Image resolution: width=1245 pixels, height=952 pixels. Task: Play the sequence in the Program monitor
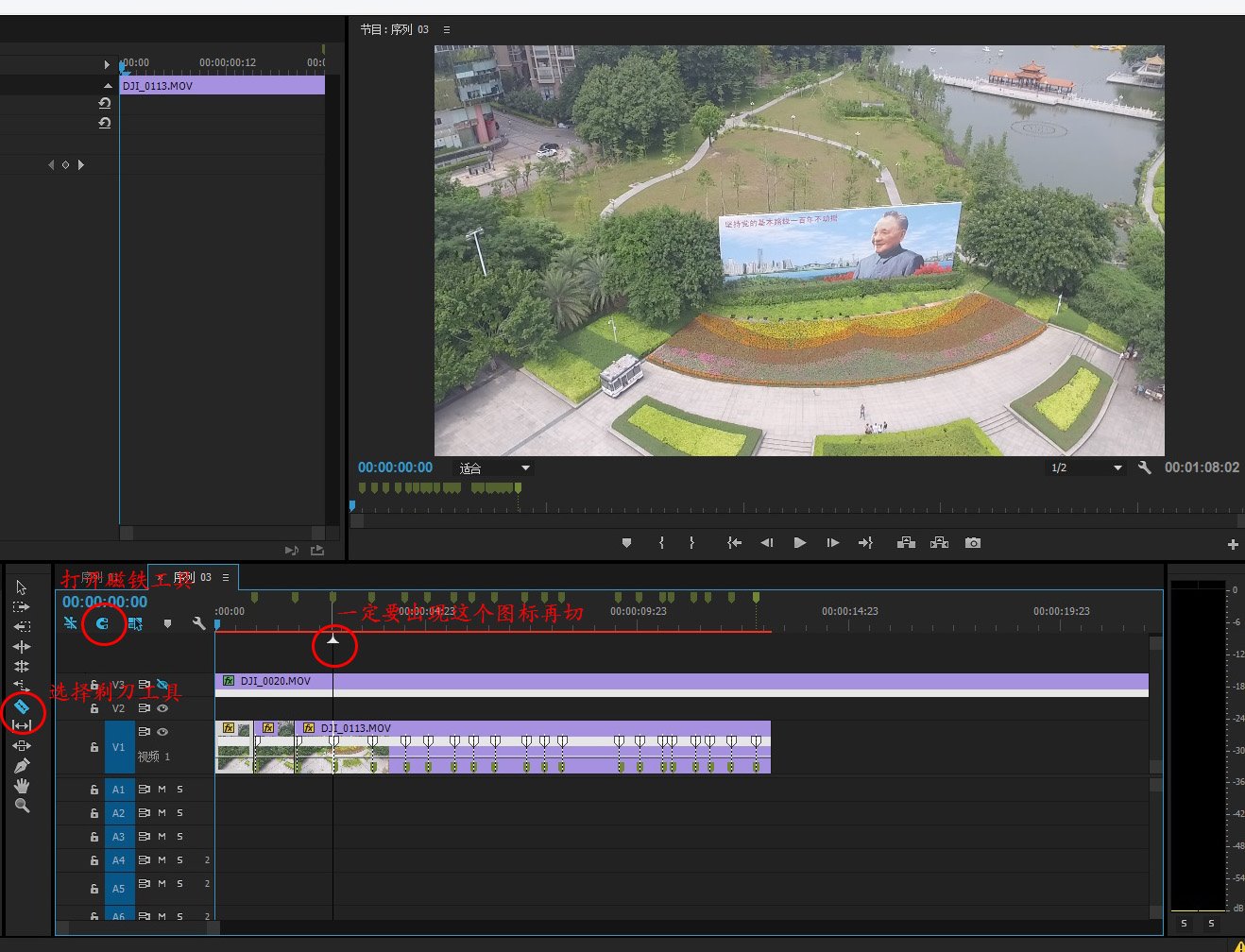(x=800, y=543)
